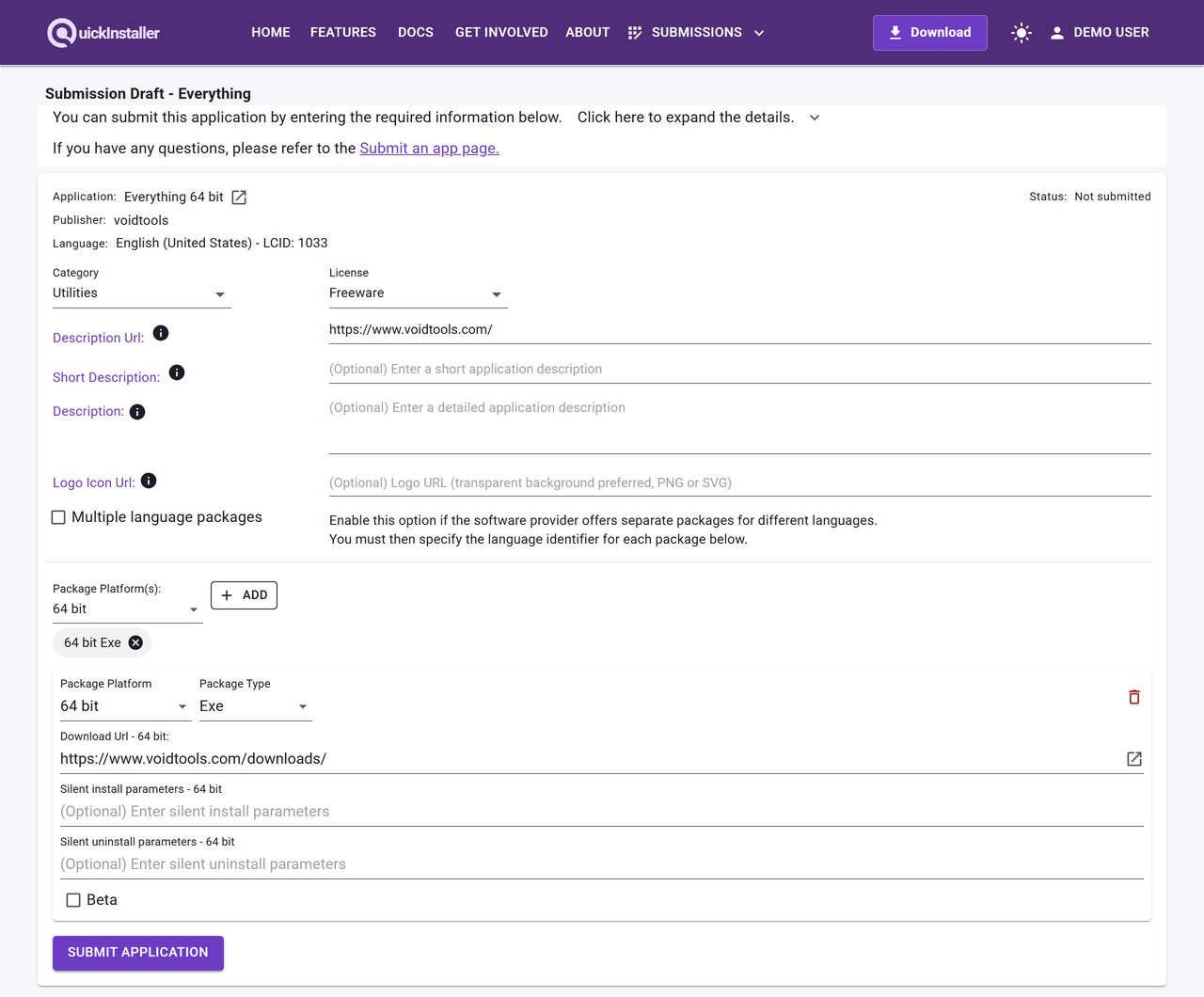This screenshot has width=1204, height=997.
Task: Enable Multiple language packages checkbox
Action: 58,517
